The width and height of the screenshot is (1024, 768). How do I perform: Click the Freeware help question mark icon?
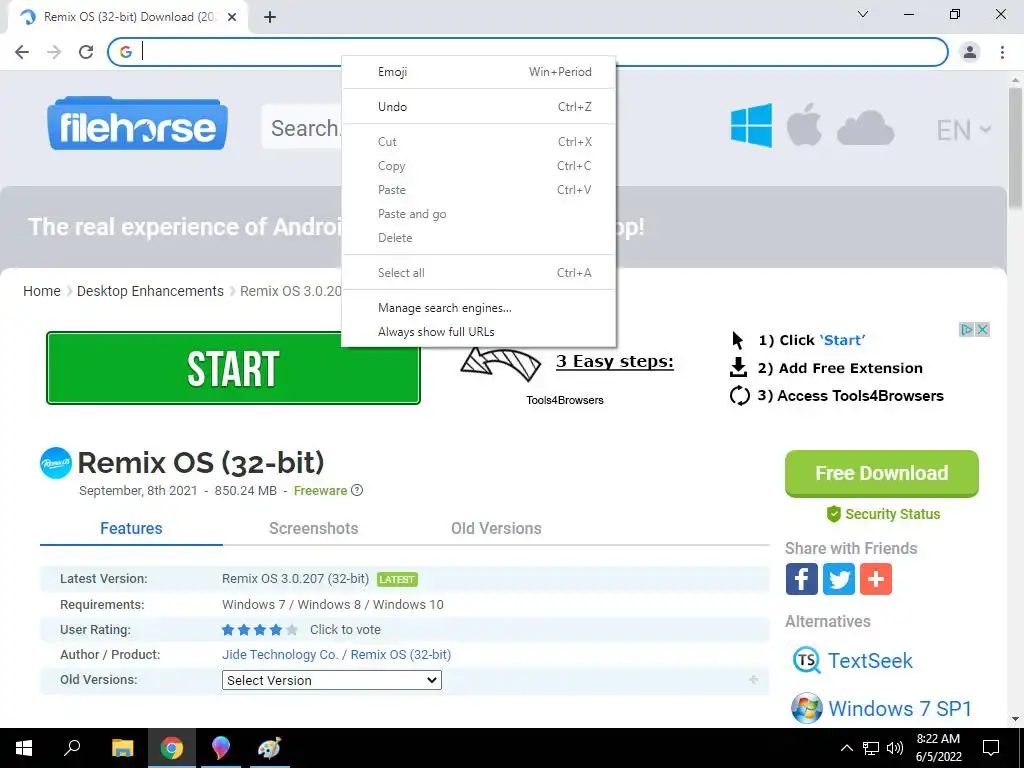(x=357, y=490)
